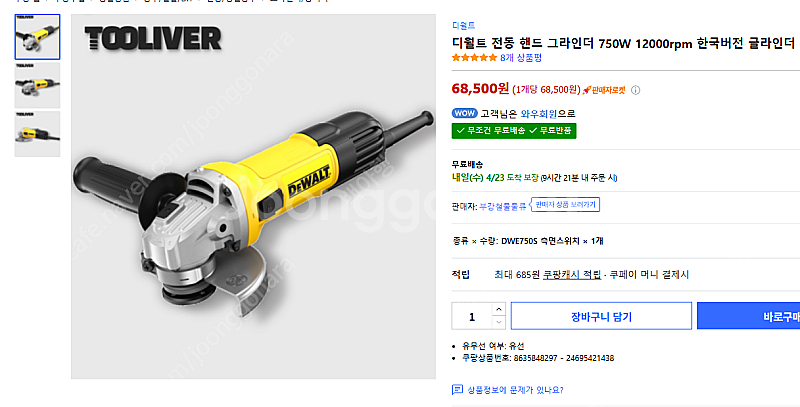Image resolution: width=800 pixels, height=407 pixels.
Task: Increase quantity with the up arrow
Action: click(498, 309)
